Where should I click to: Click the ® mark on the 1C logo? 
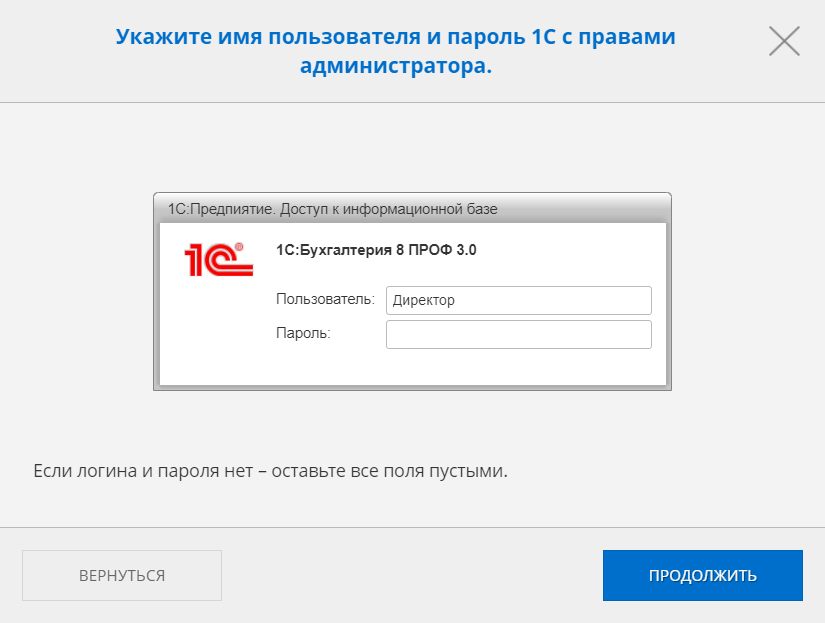[238, 246]
